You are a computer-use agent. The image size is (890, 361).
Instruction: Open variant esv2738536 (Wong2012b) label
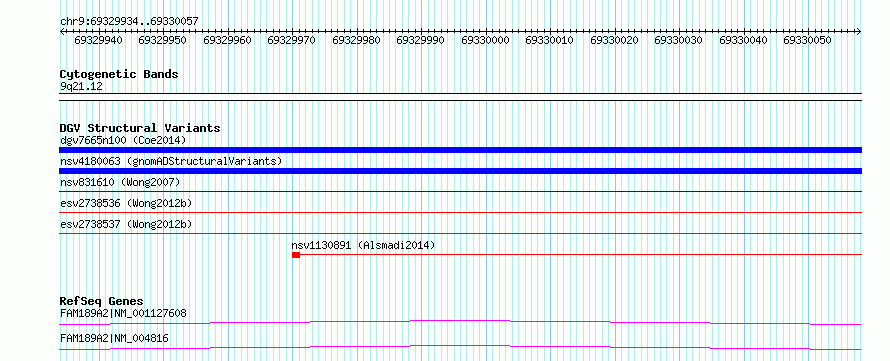click(127, 203)
